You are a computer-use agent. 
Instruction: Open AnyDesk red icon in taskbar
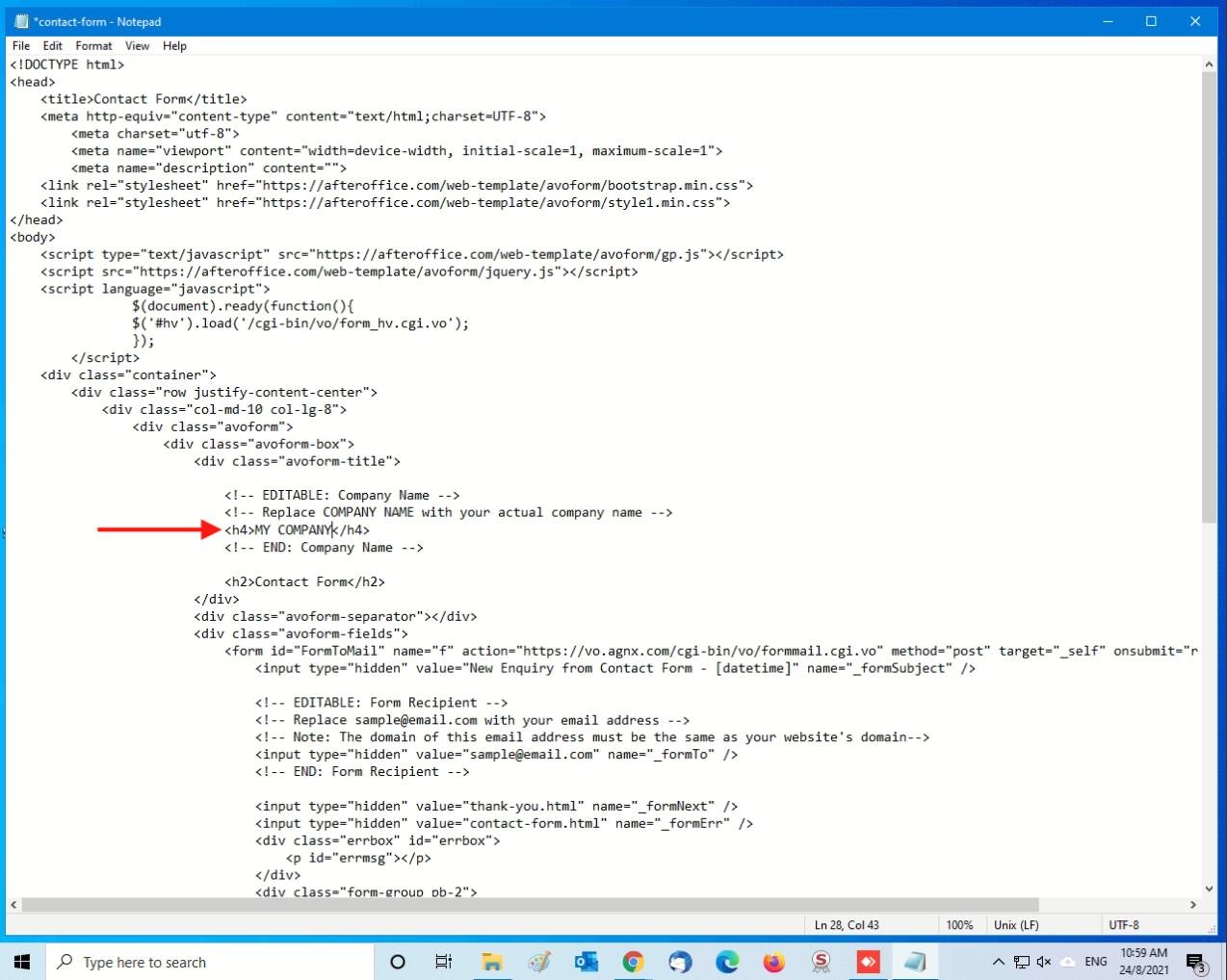coord(868,962)
